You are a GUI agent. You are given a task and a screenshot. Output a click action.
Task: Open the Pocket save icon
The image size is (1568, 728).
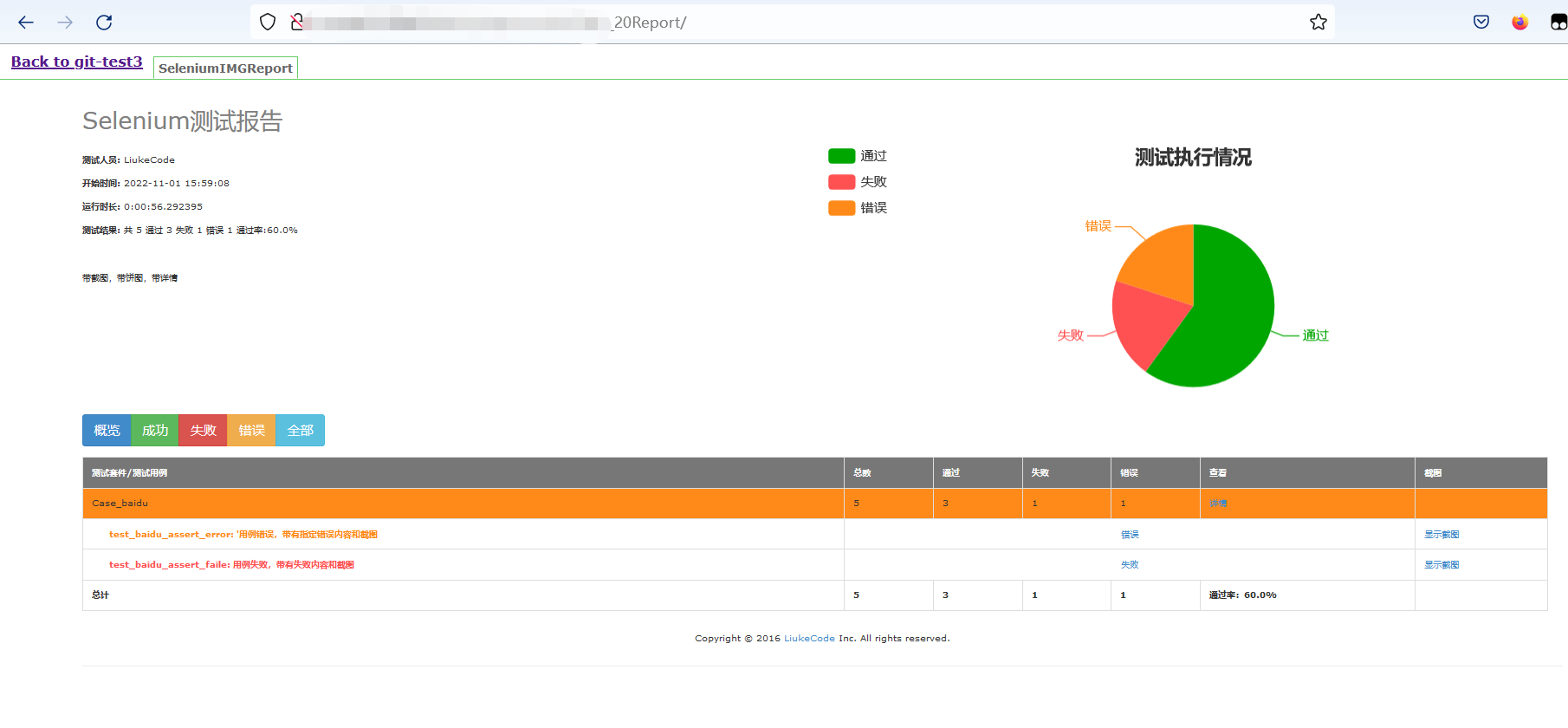point(1481,23)
